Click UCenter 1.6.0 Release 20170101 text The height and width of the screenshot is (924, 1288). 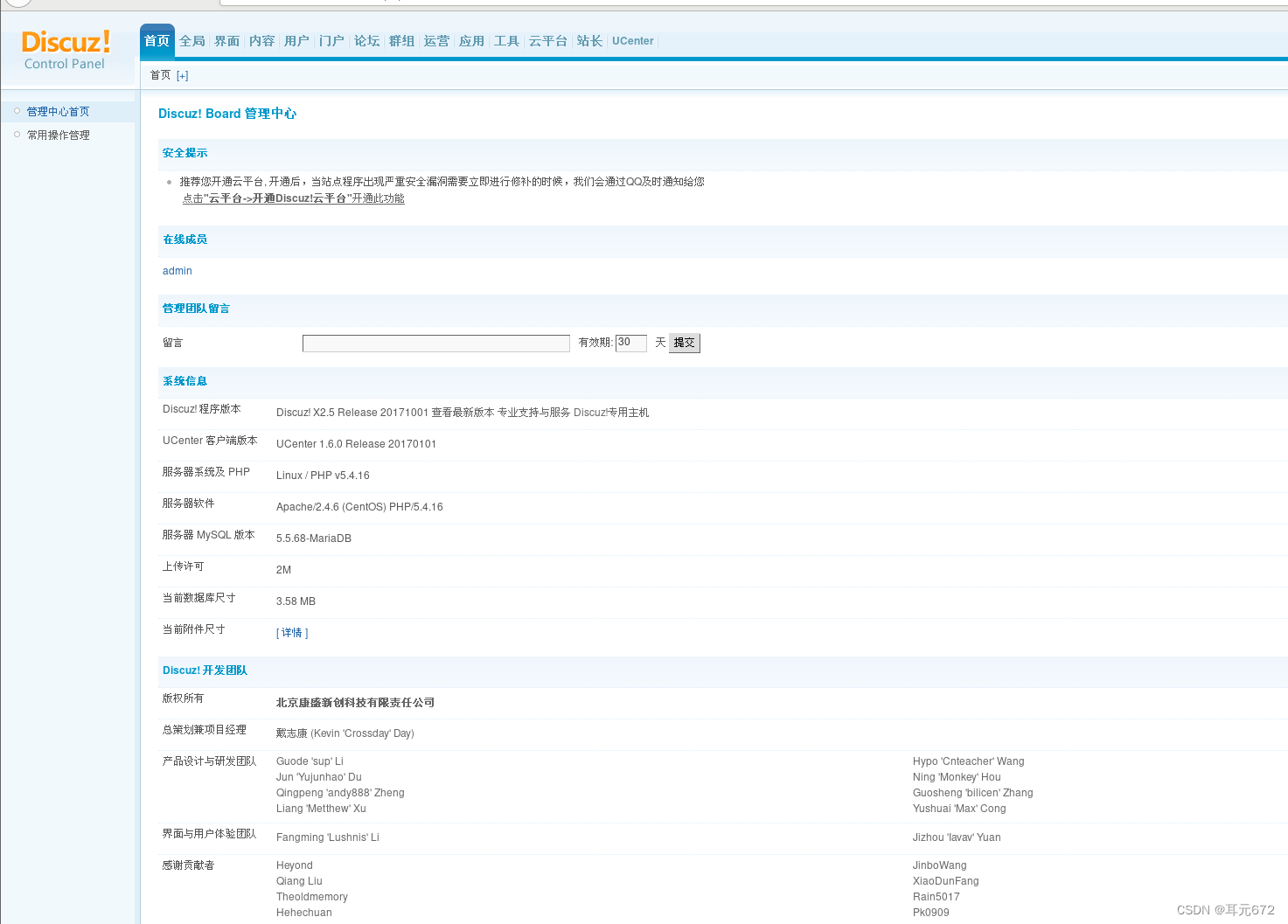356,444
